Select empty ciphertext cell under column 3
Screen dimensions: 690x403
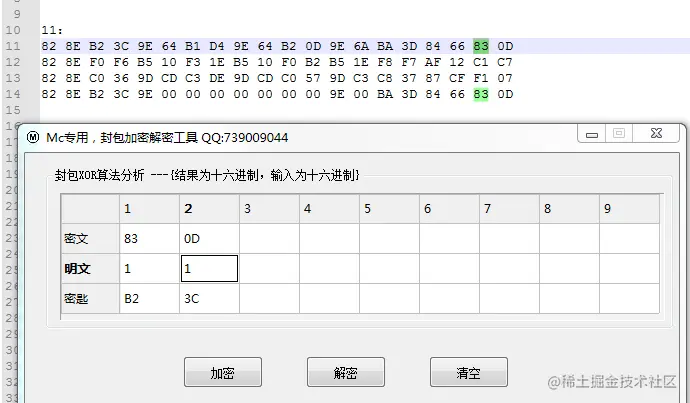[x=269, y=238]
